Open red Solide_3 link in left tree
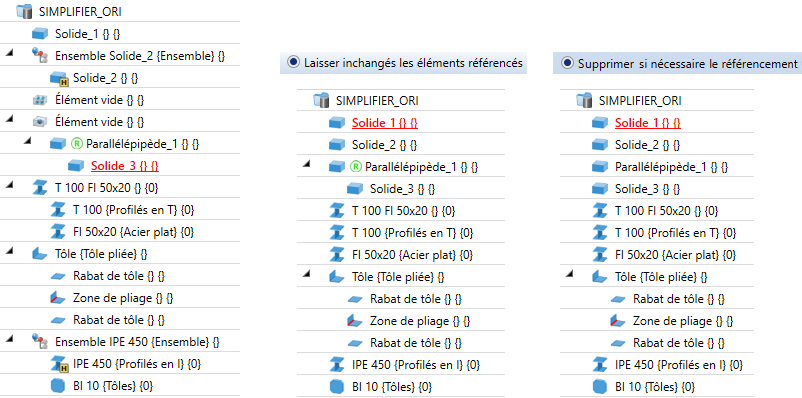This screenshot has height=398, width=802. [x=125, y=166]
